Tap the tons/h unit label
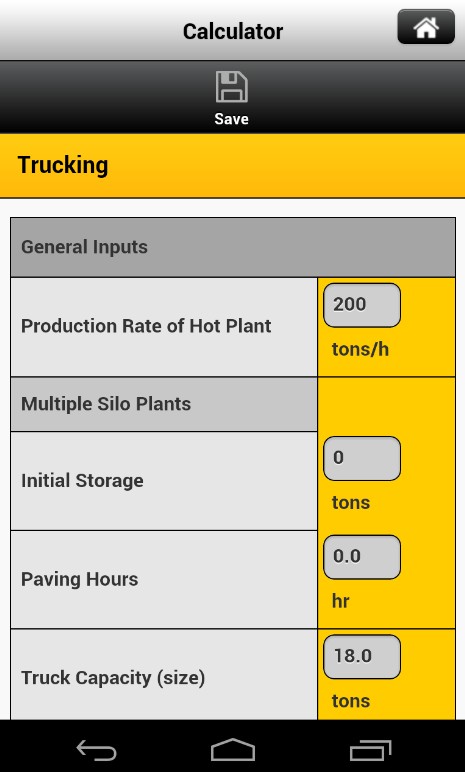Viewport: 465px width, 772px height. pyautogui.click(x=360, y=350)
